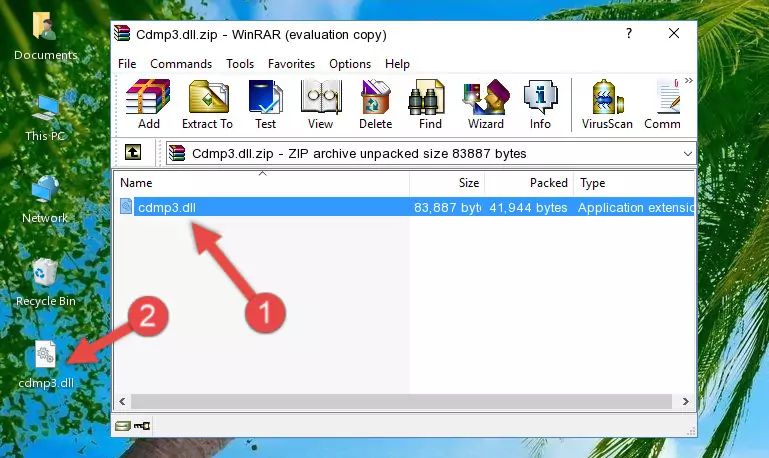
Task: Open the Commands menu
Action: [x=181, y=64]
